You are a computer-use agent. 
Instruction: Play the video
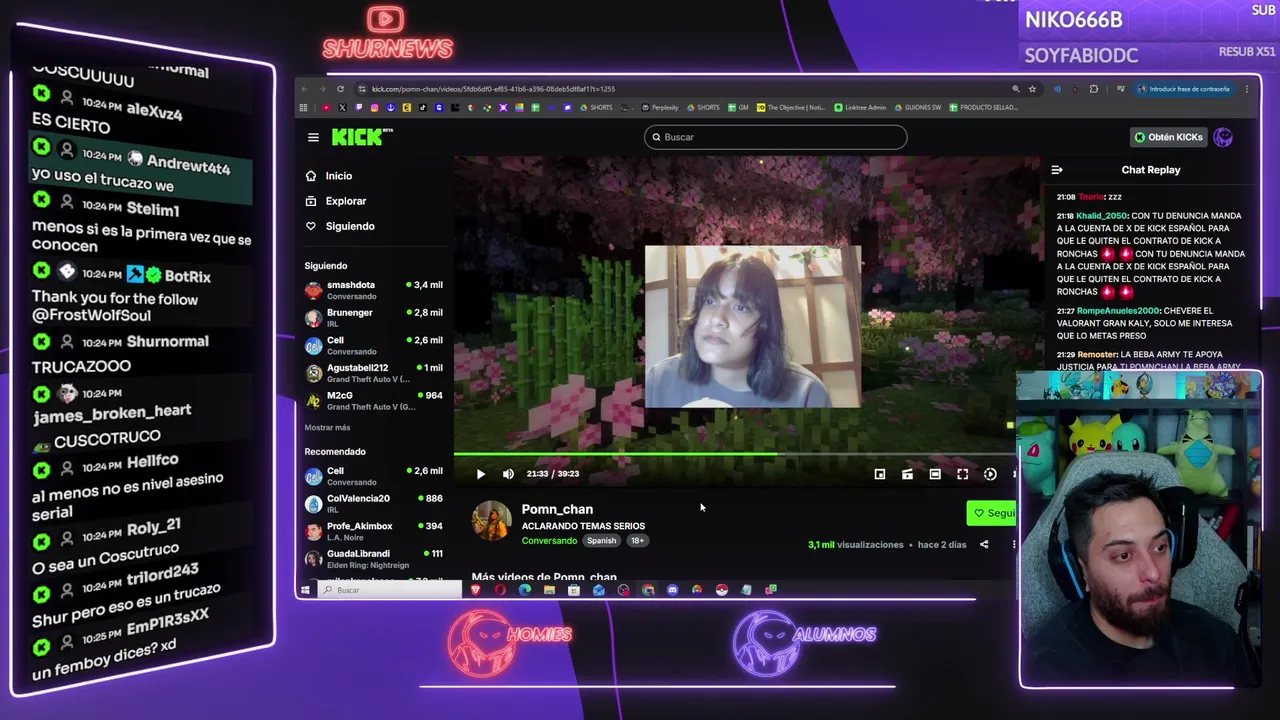pos(480,474)
